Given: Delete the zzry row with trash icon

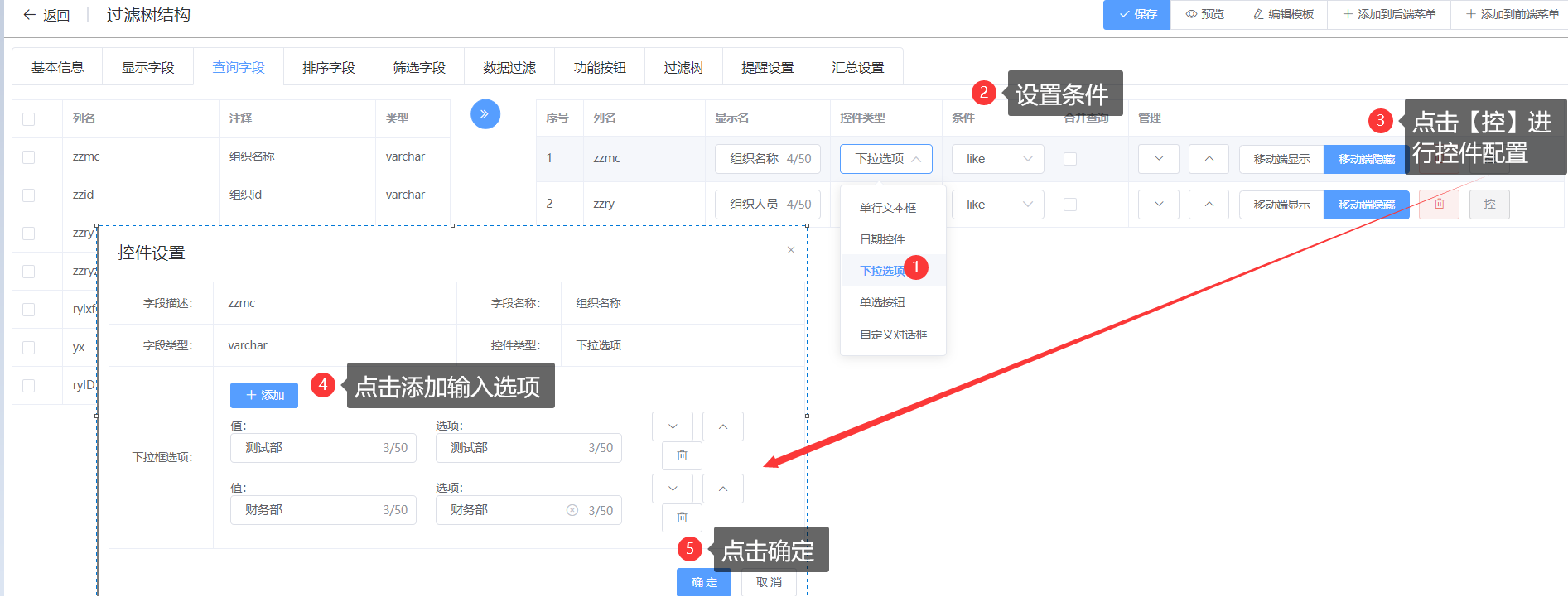Looking at the screenshot, I should tap(1439, 205).
